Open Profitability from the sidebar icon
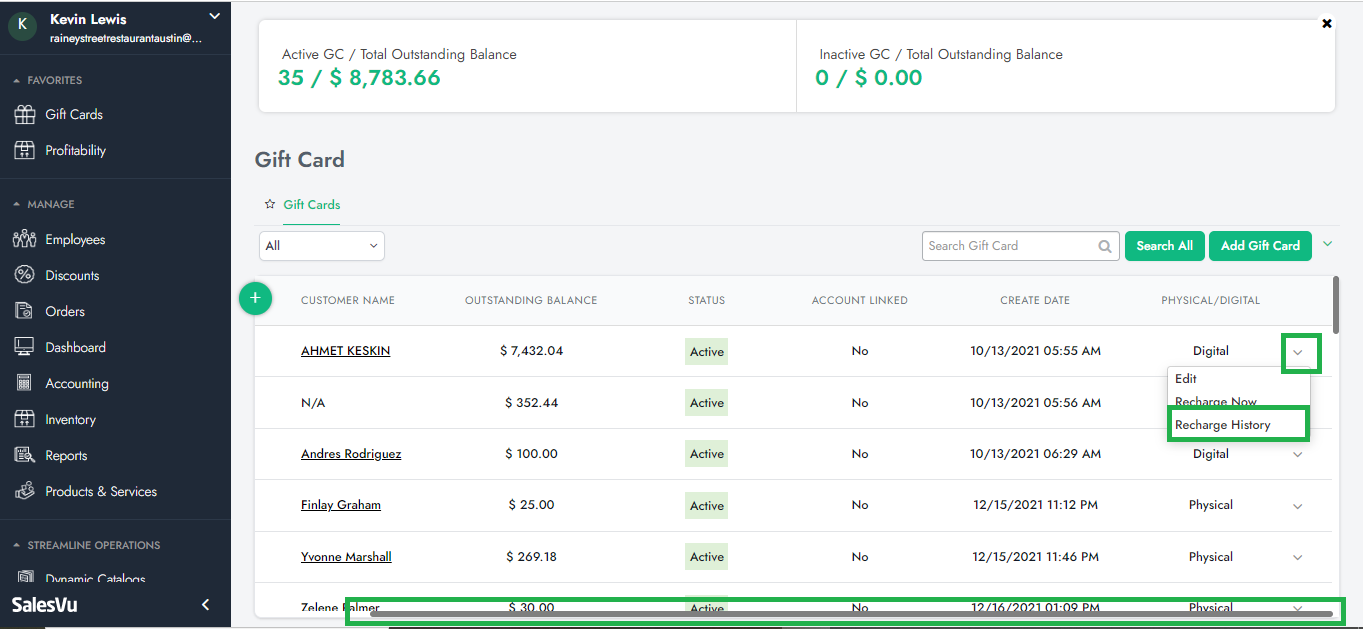1363x629 pixels. click(25, 151)
